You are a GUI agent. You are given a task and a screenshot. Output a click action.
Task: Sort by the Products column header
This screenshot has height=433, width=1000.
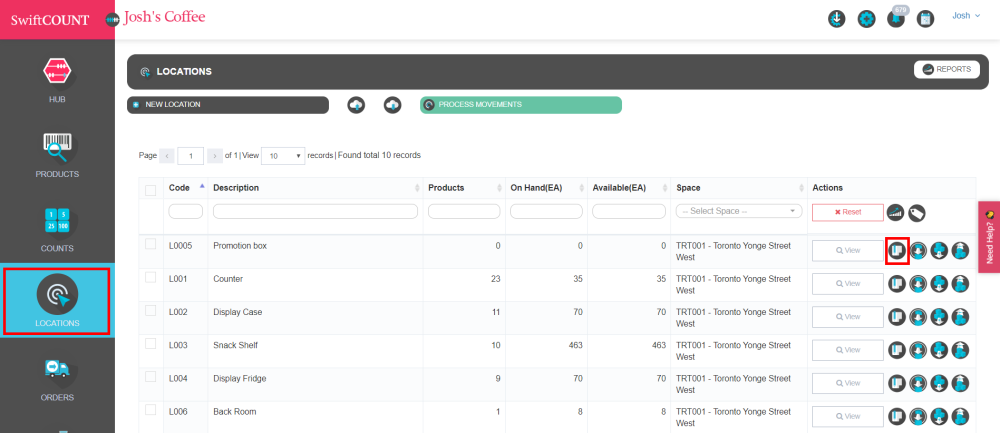pos(464,187)
